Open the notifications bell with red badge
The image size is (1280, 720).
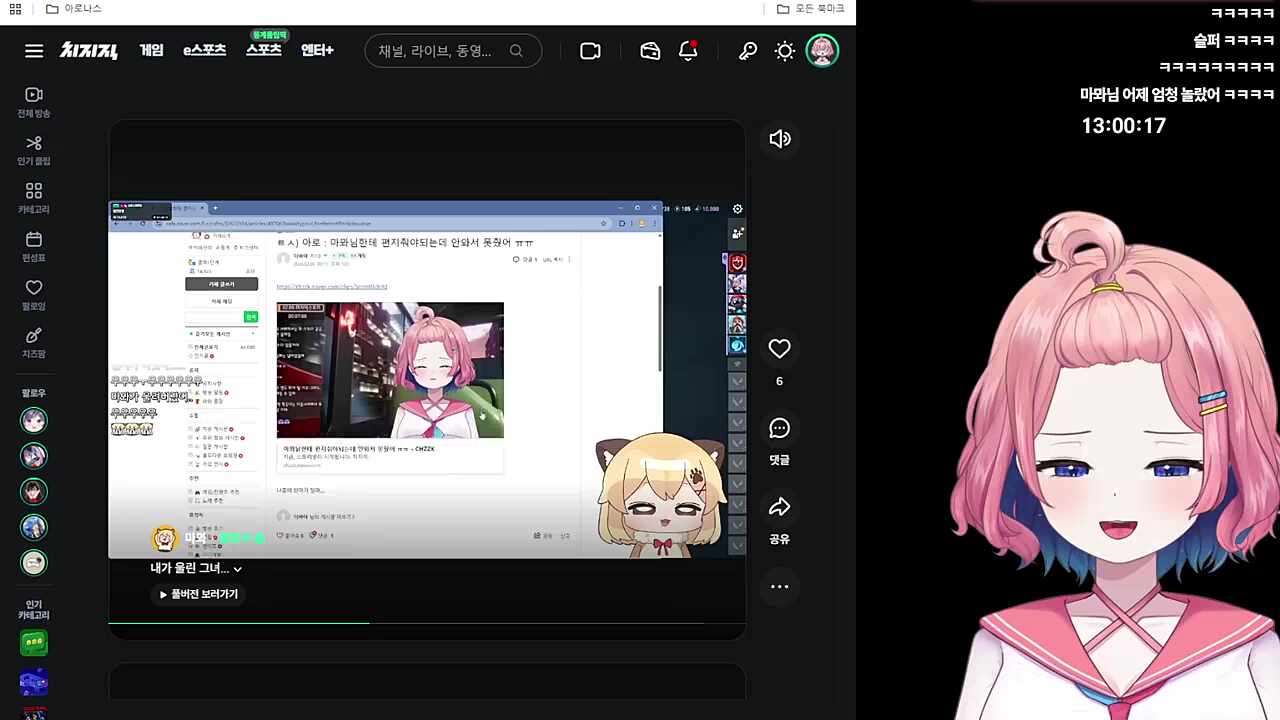(x=688, y=51)
